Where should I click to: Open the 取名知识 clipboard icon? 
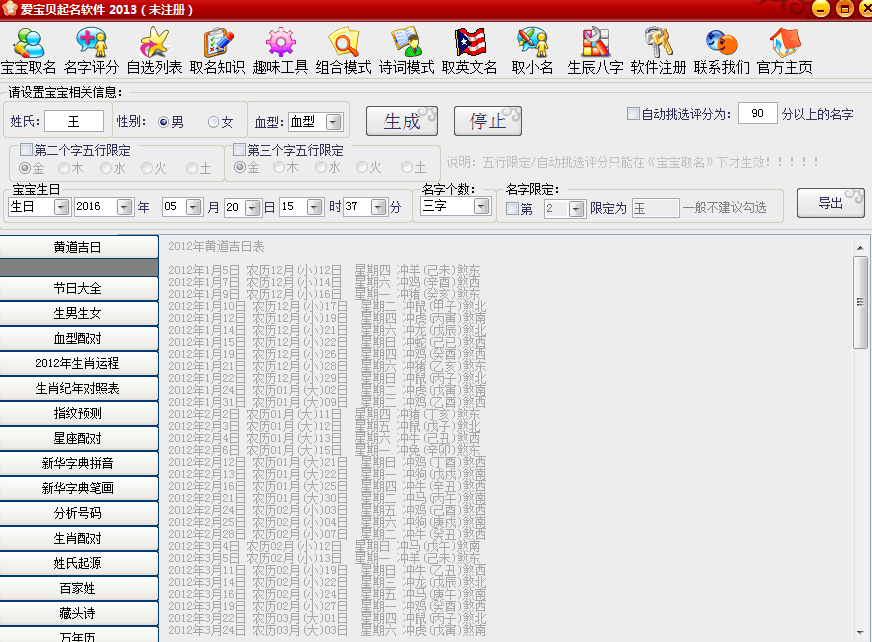[217, 51]
